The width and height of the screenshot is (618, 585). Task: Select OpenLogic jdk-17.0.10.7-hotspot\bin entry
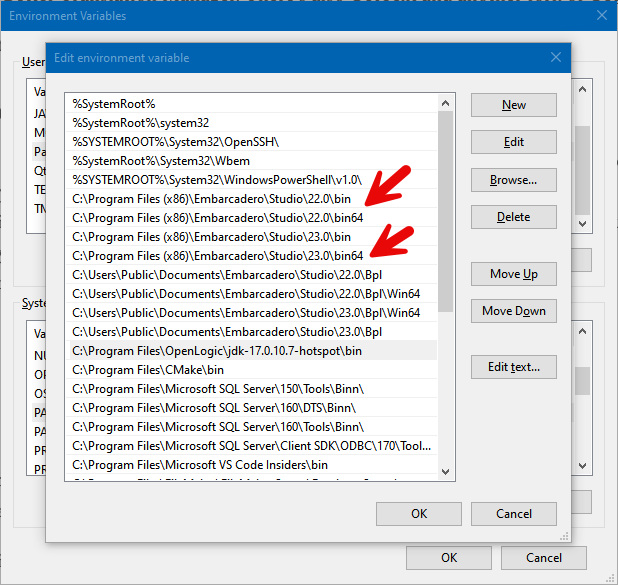tap(251, 351)
